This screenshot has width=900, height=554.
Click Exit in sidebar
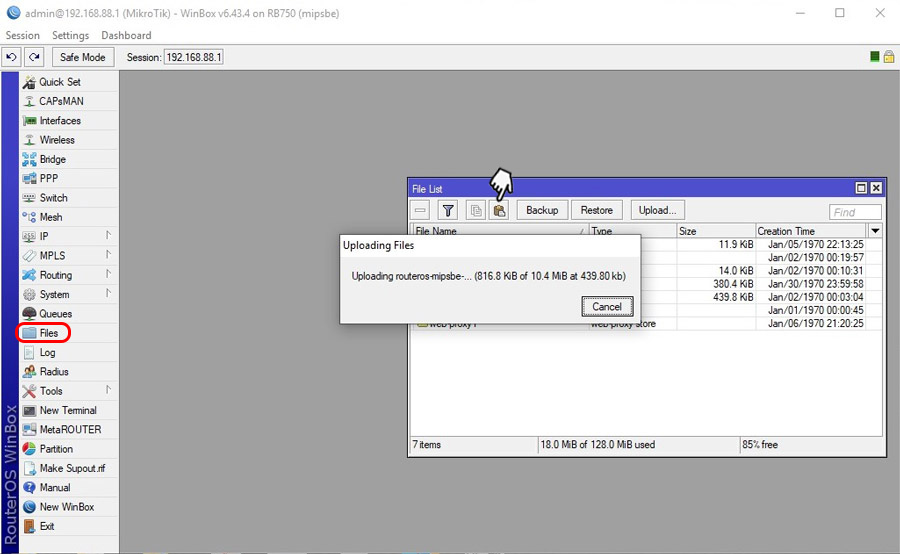[68, 526]
